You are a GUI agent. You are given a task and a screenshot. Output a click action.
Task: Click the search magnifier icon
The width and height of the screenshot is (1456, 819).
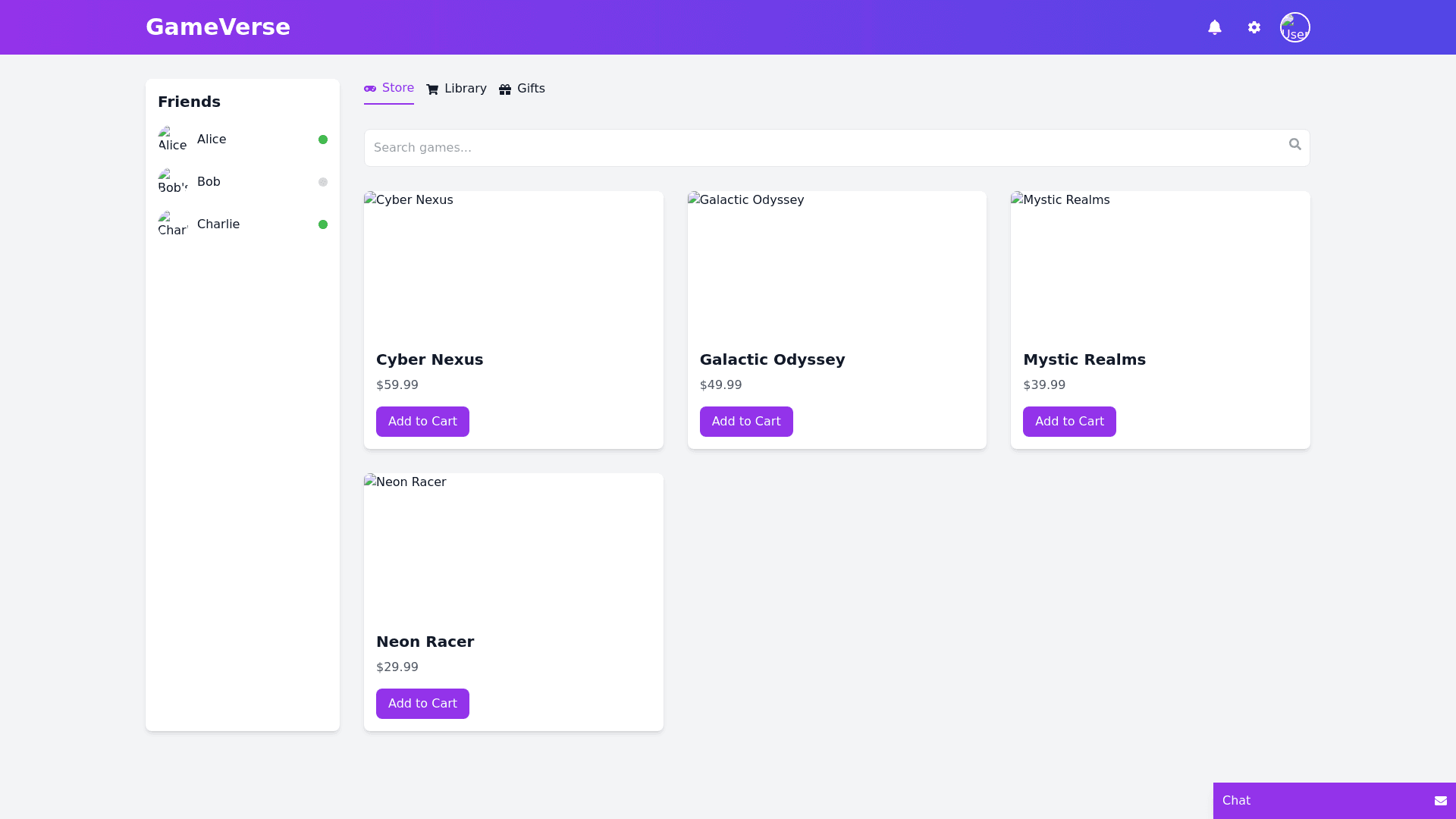[1294, 144]
